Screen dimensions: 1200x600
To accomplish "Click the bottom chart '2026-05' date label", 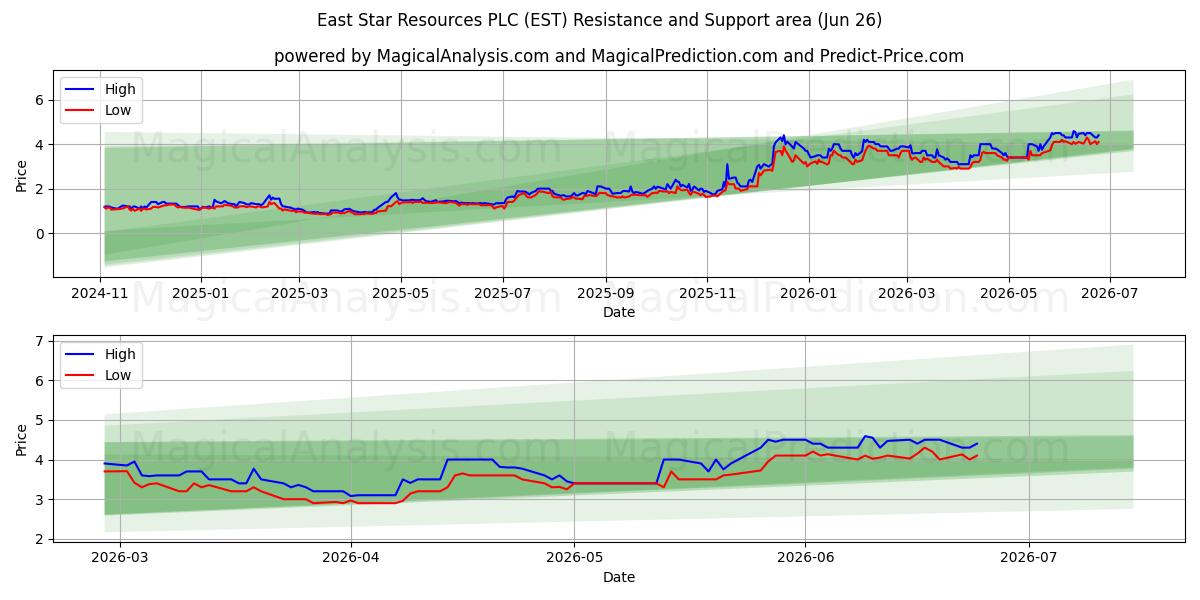I will tap(575, 557).
